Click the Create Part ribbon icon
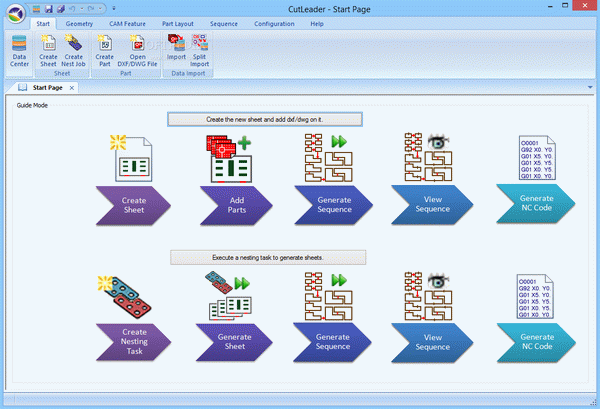 [x=104, y=51]
